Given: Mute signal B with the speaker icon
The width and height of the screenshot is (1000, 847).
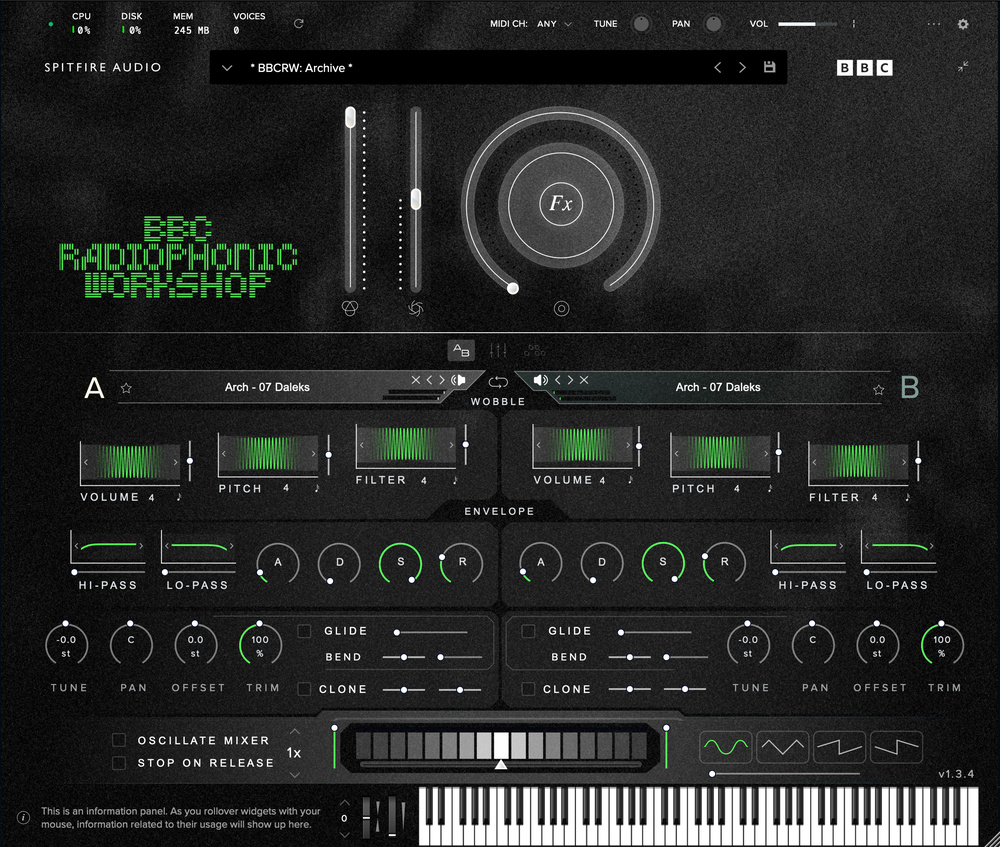Looking at the screenshot, I should click(539, 379).
